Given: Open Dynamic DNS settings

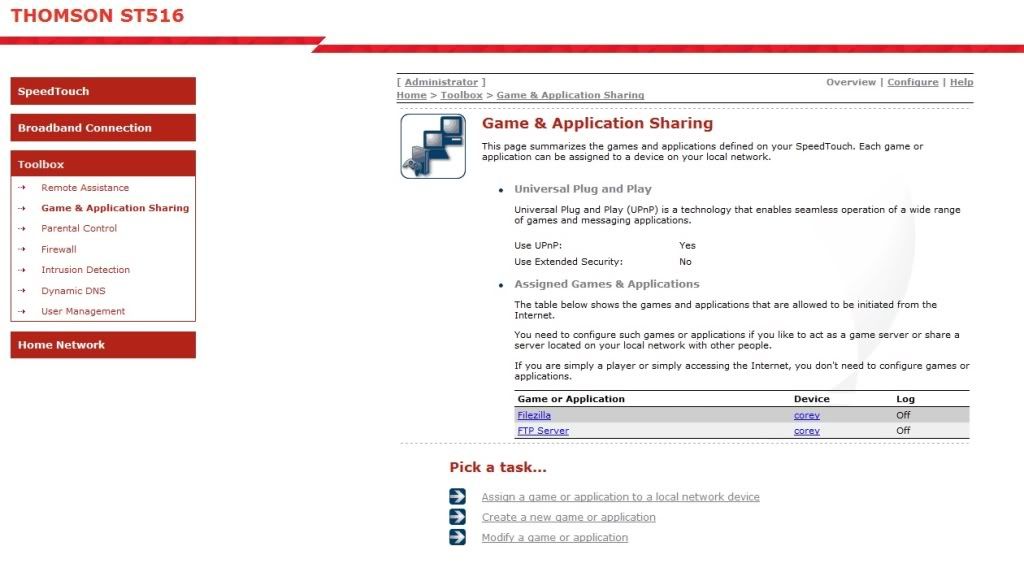Looking at the screenshot, I should [x=73, y=291].
